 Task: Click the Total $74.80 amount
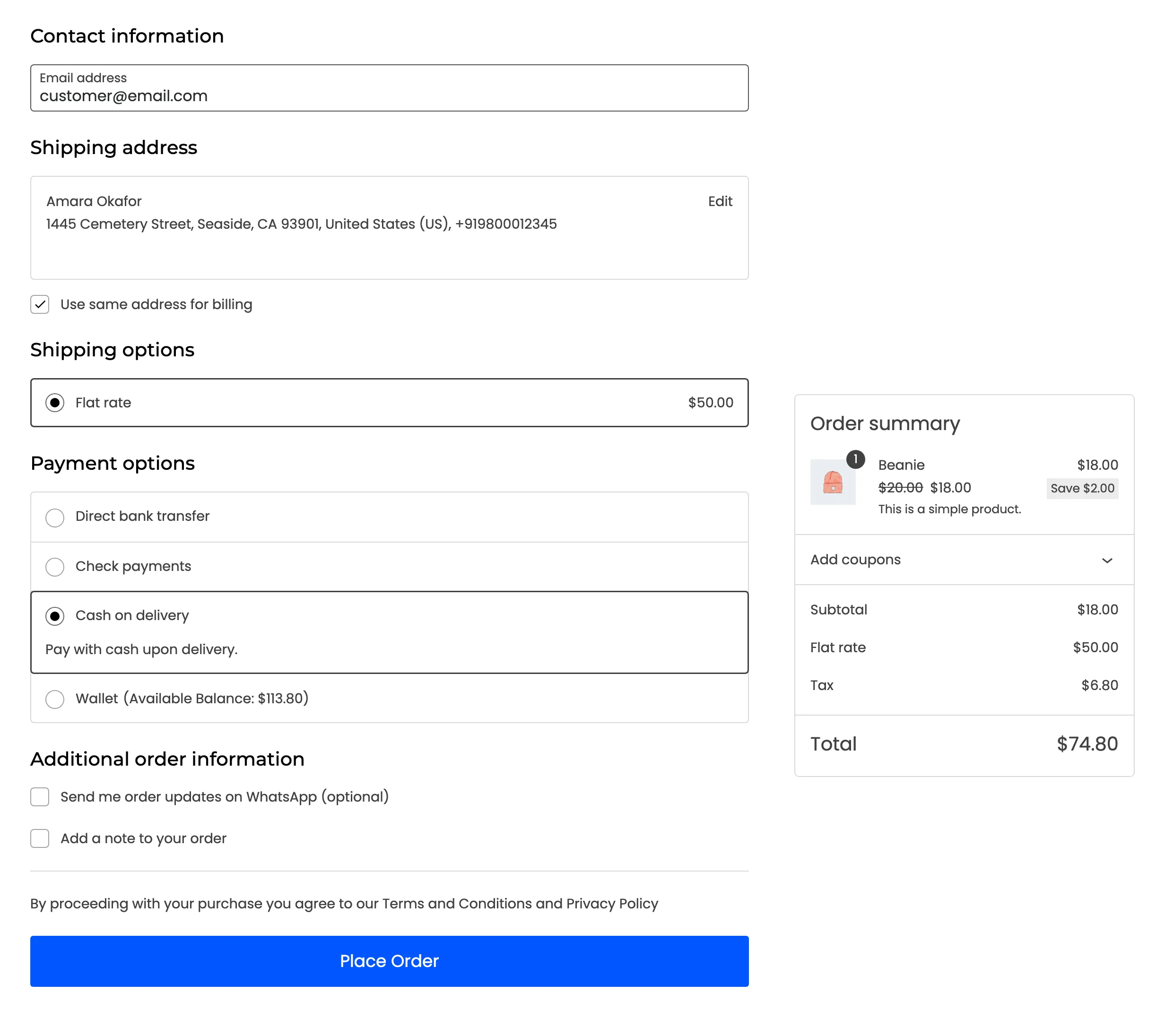pyautogui.click(x=1087, y=743)
